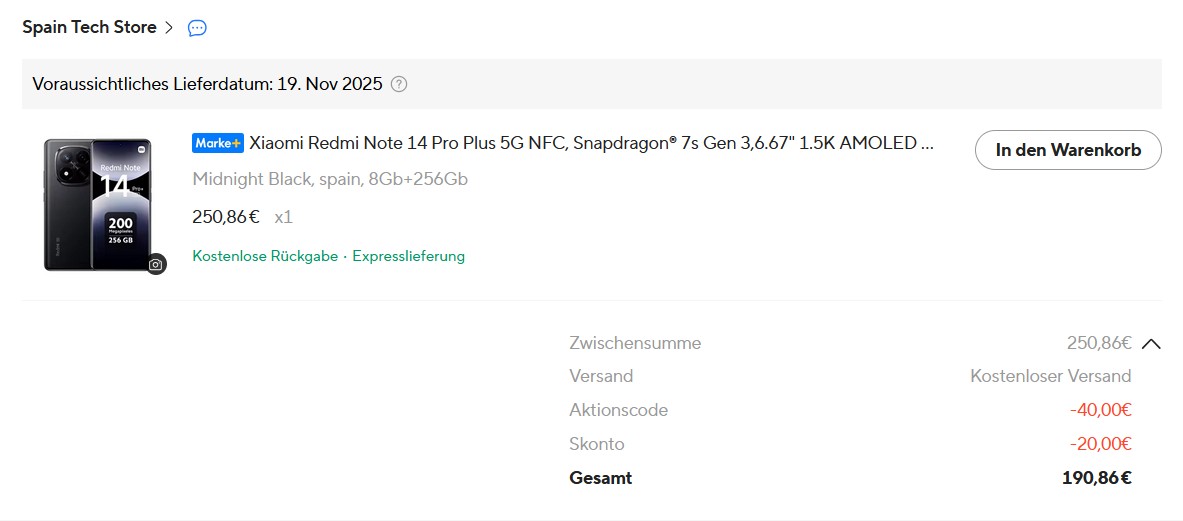Open Spain Tech Store page
Viewport: 1183px width, 521px height.
pyautogui.click(x=89, y=28)
